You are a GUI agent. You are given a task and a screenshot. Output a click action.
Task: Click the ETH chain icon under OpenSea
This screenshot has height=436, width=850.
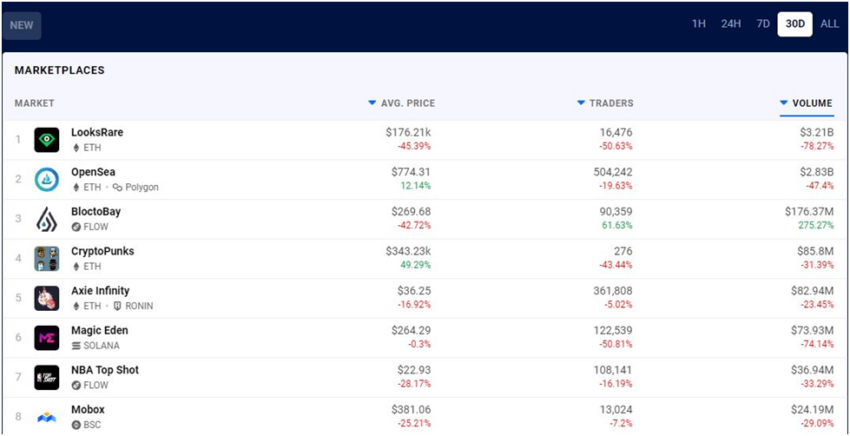tap(76, 187)
